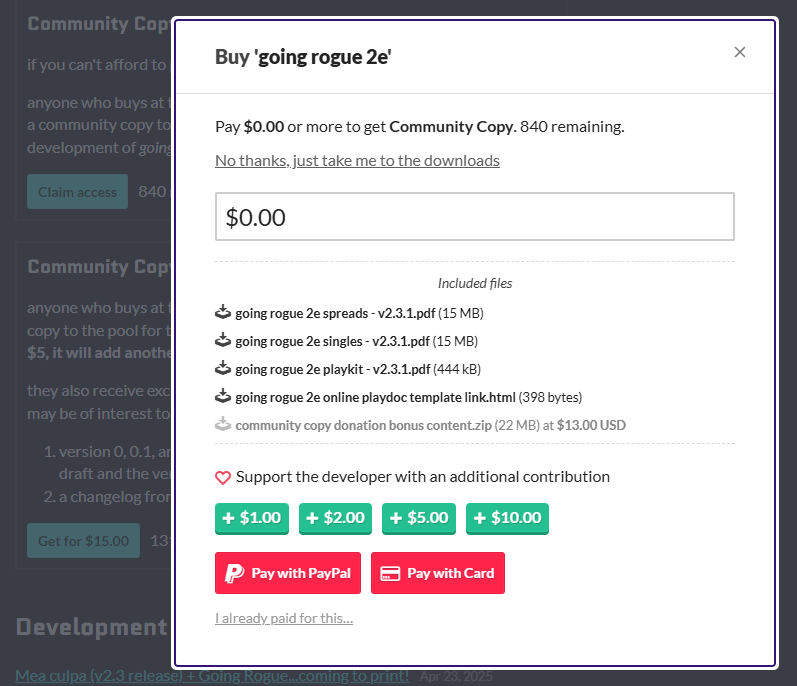Open the Mea culpa v2.3 release devlog link
The image size is (797, 686).
coord(212,675)
